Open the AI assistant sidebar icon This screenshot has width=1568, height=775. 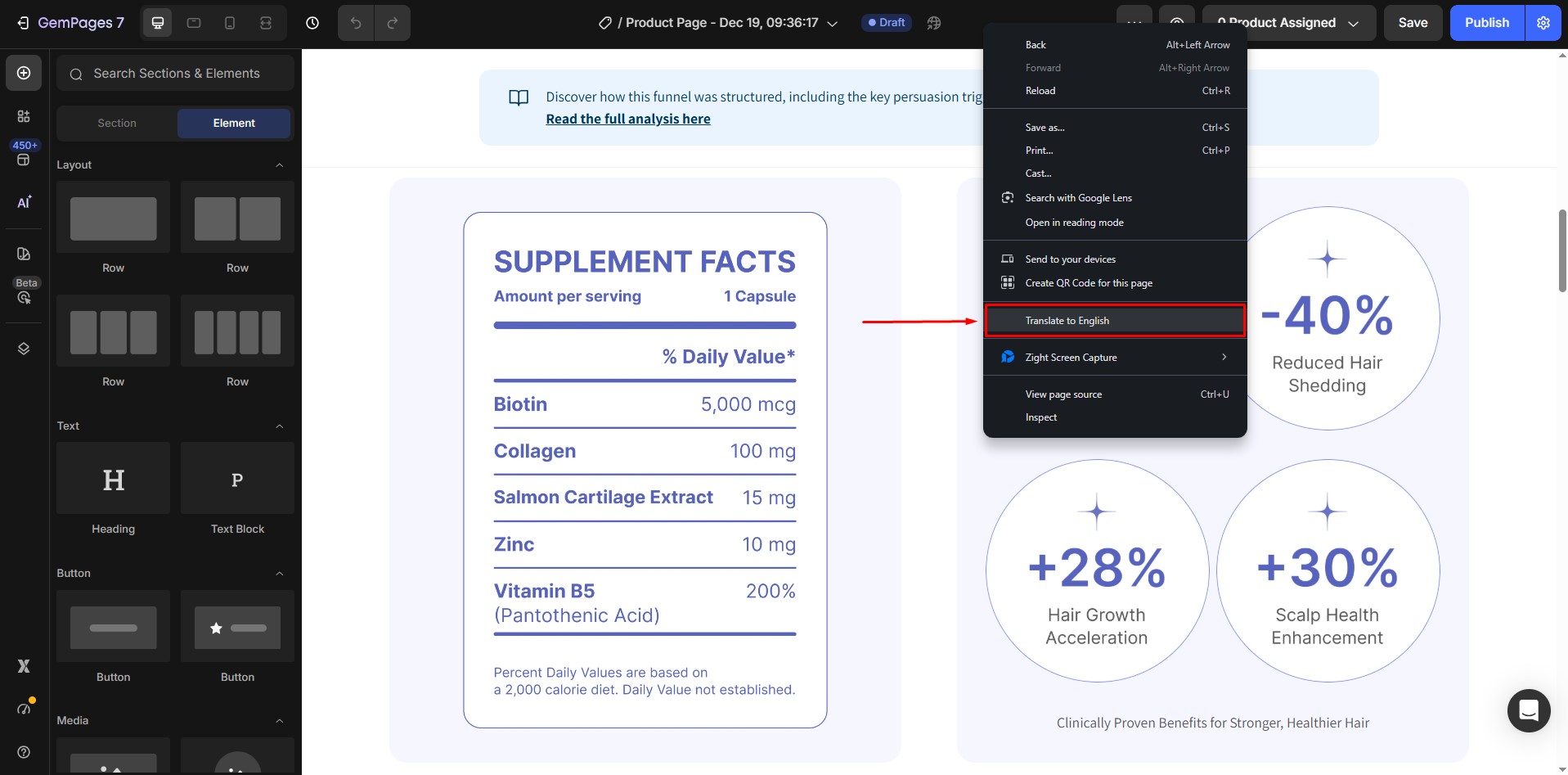point(24,202)
